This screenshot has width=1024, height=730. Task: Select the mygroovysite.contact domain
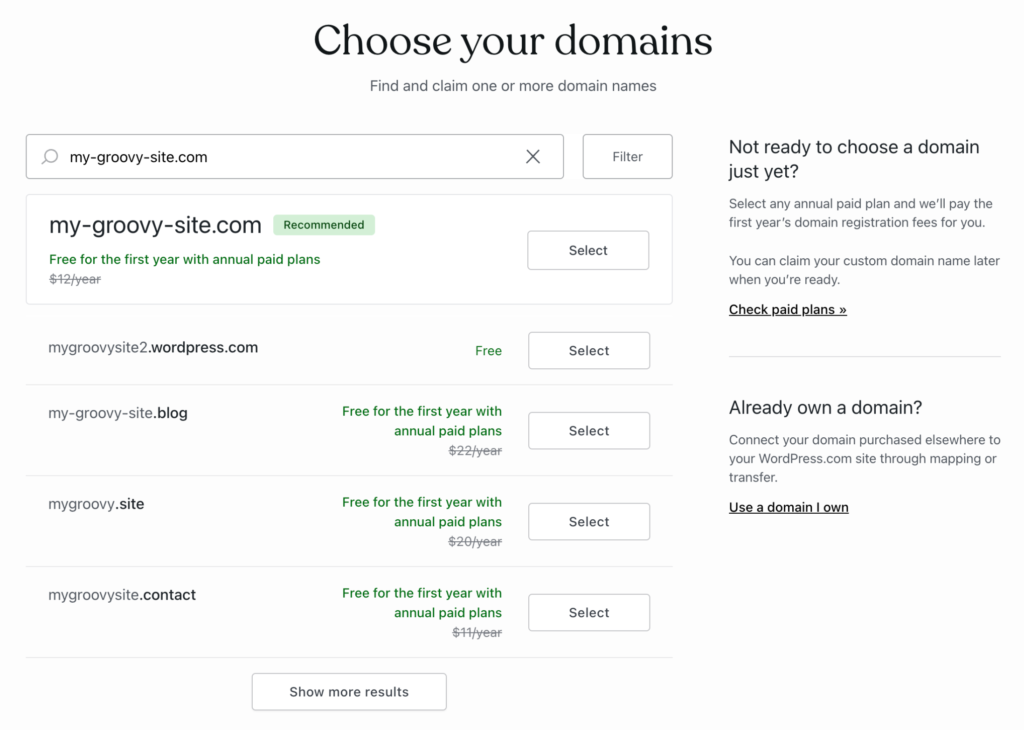pyautogui.click(x=588, y=613)
